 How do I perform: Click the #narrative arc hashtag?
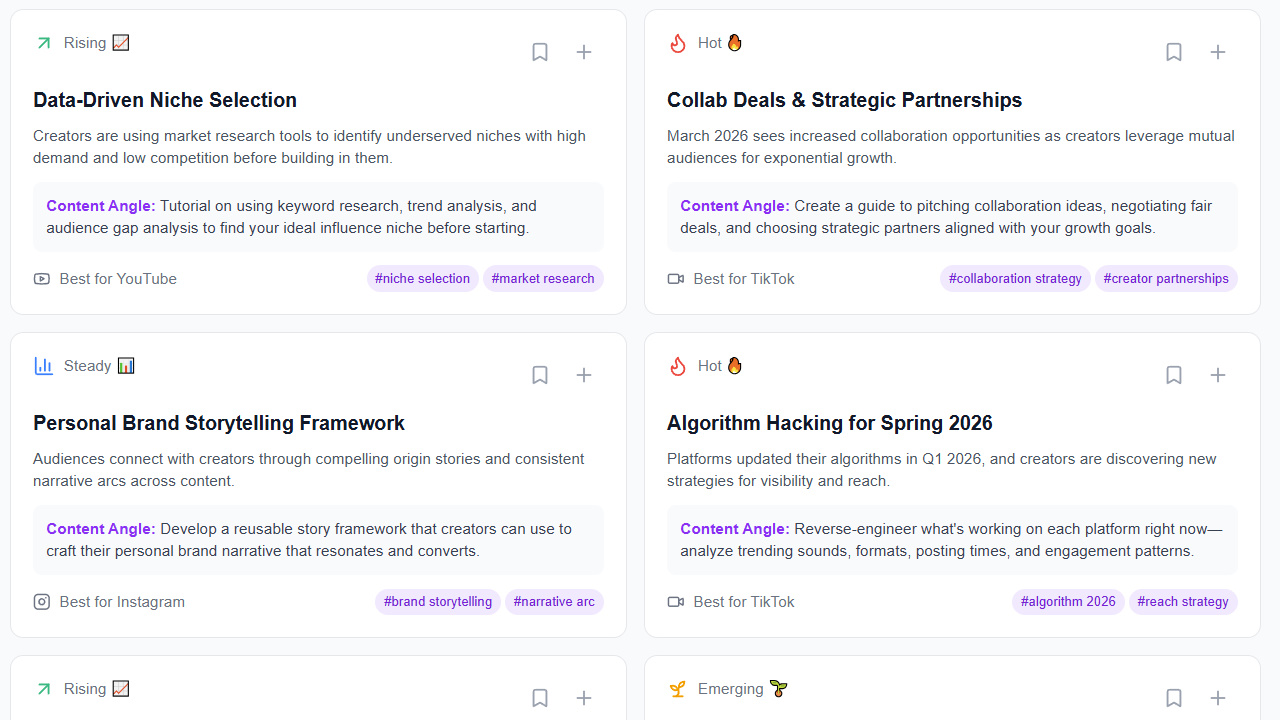554,602
